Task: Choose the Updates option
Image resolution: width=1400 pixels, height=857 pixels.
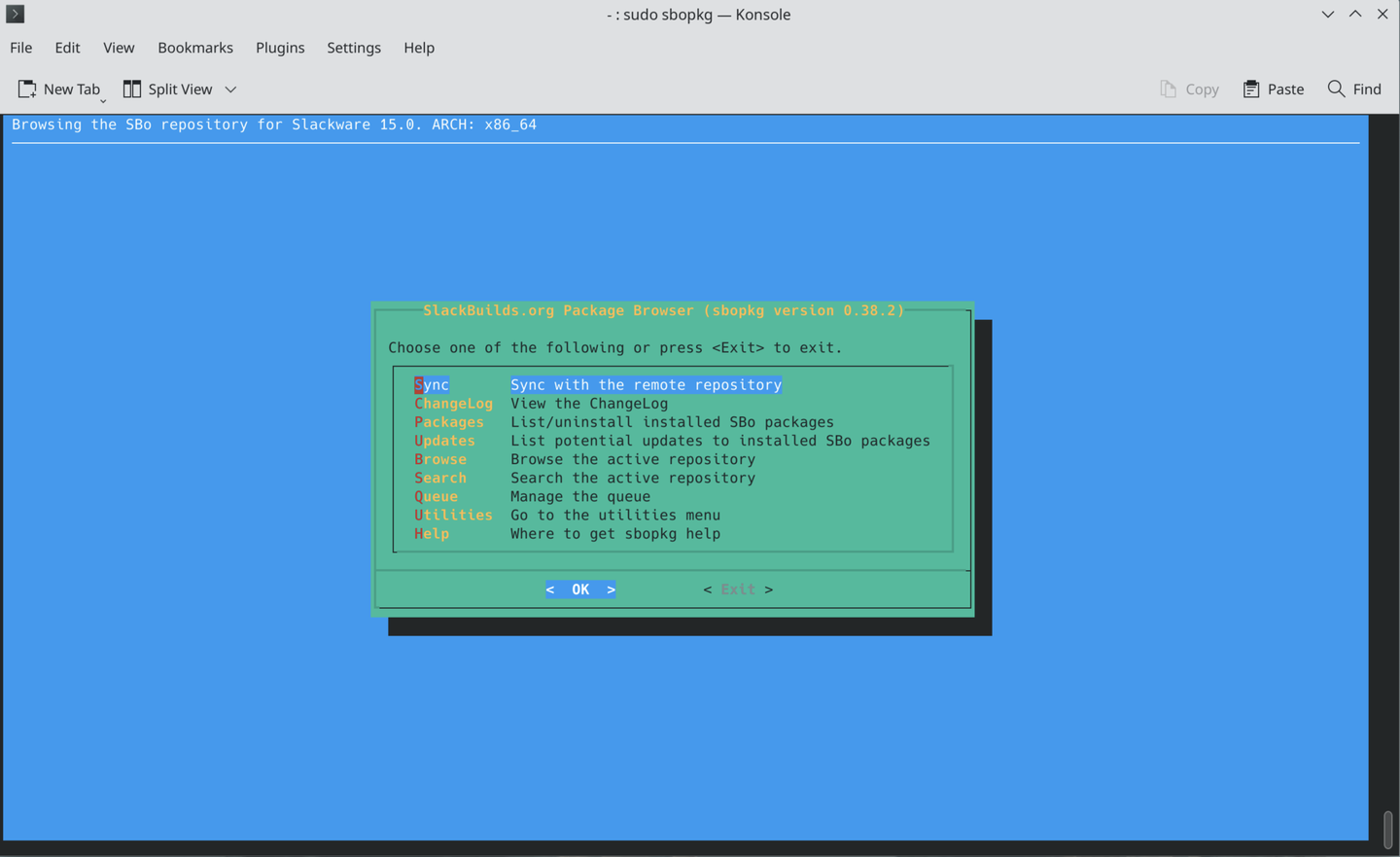Action: [x=444, y=440]
